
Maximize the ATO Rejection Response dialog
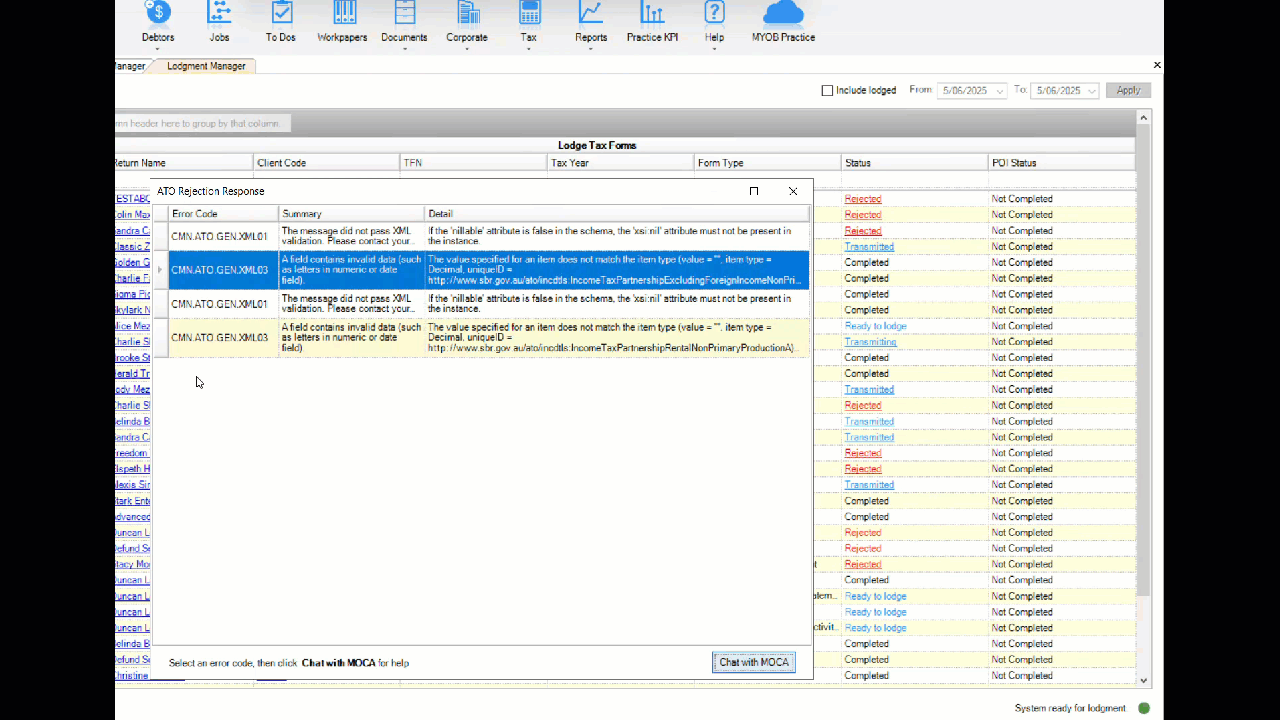coord(754,191)
